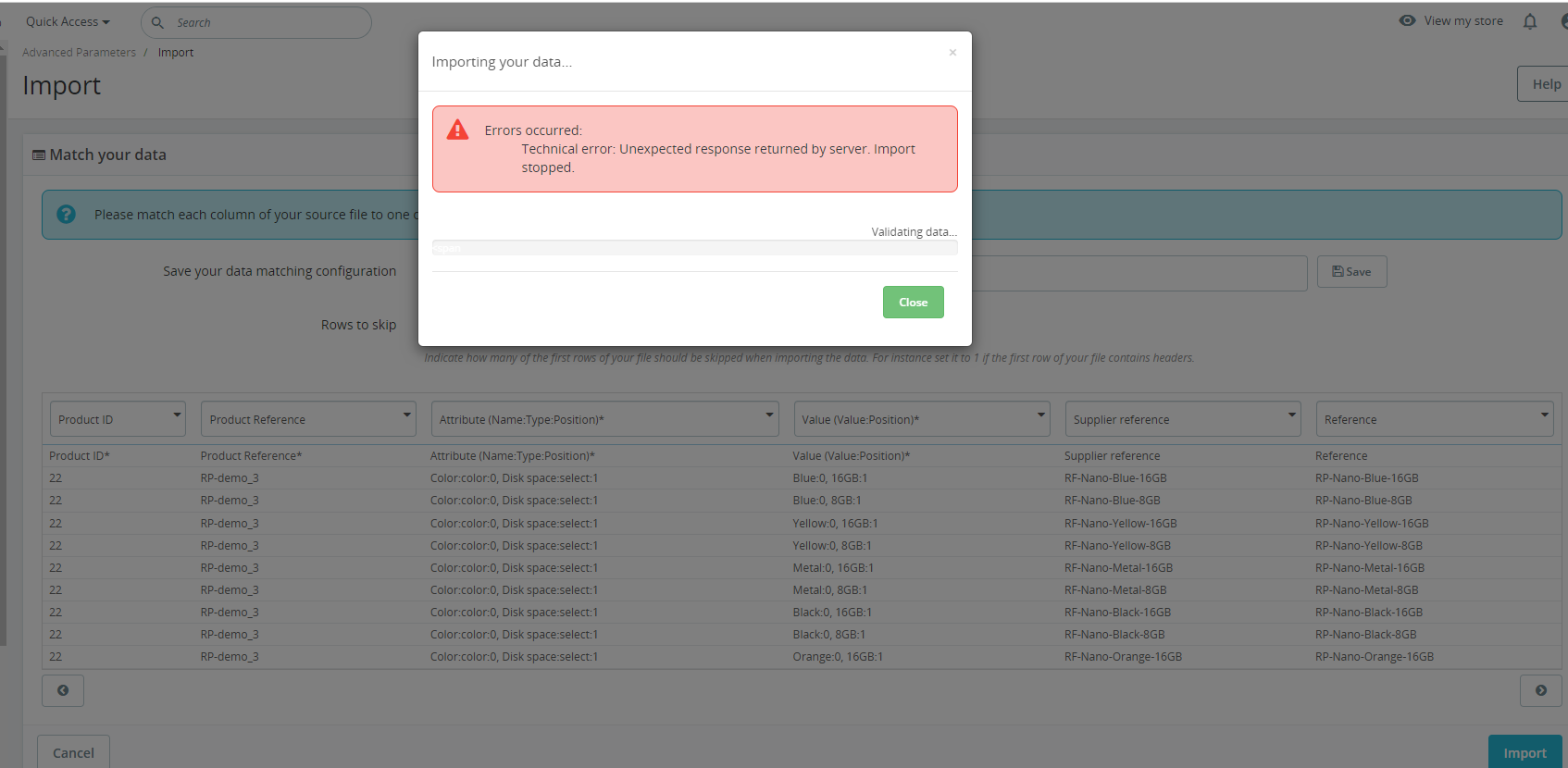Click the Product ID* header cell
This screenshot has width=1568, height=768.
point(80,456)
